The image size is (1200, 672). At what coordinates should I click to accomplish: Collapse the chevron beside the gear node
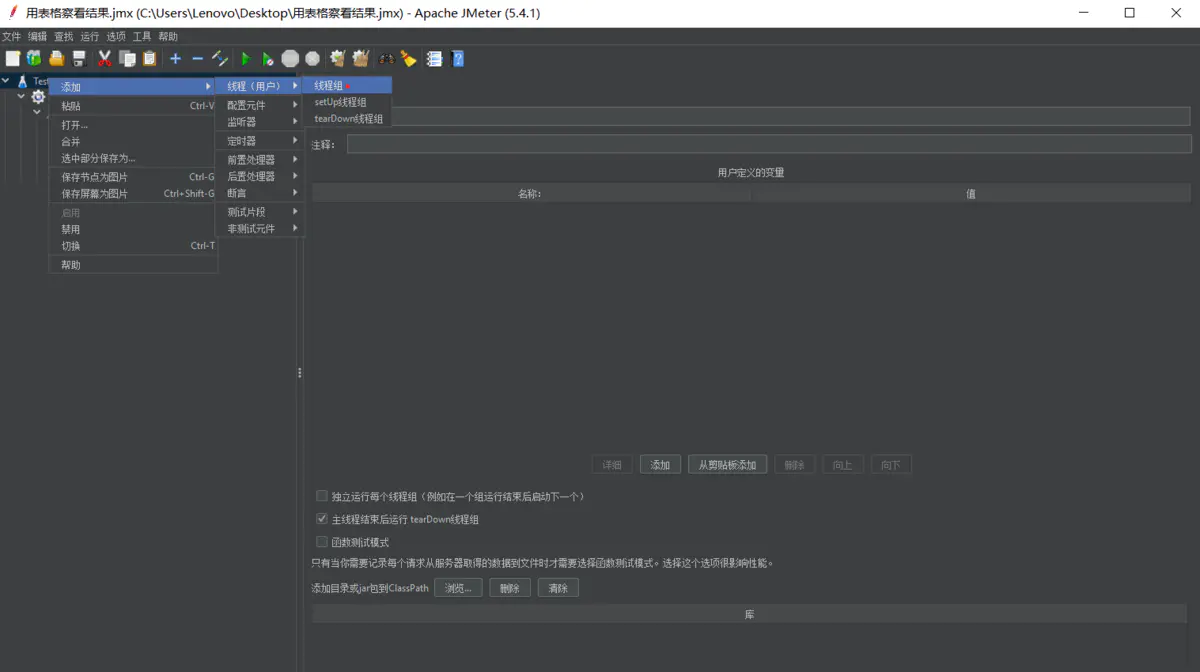(22, 97)
